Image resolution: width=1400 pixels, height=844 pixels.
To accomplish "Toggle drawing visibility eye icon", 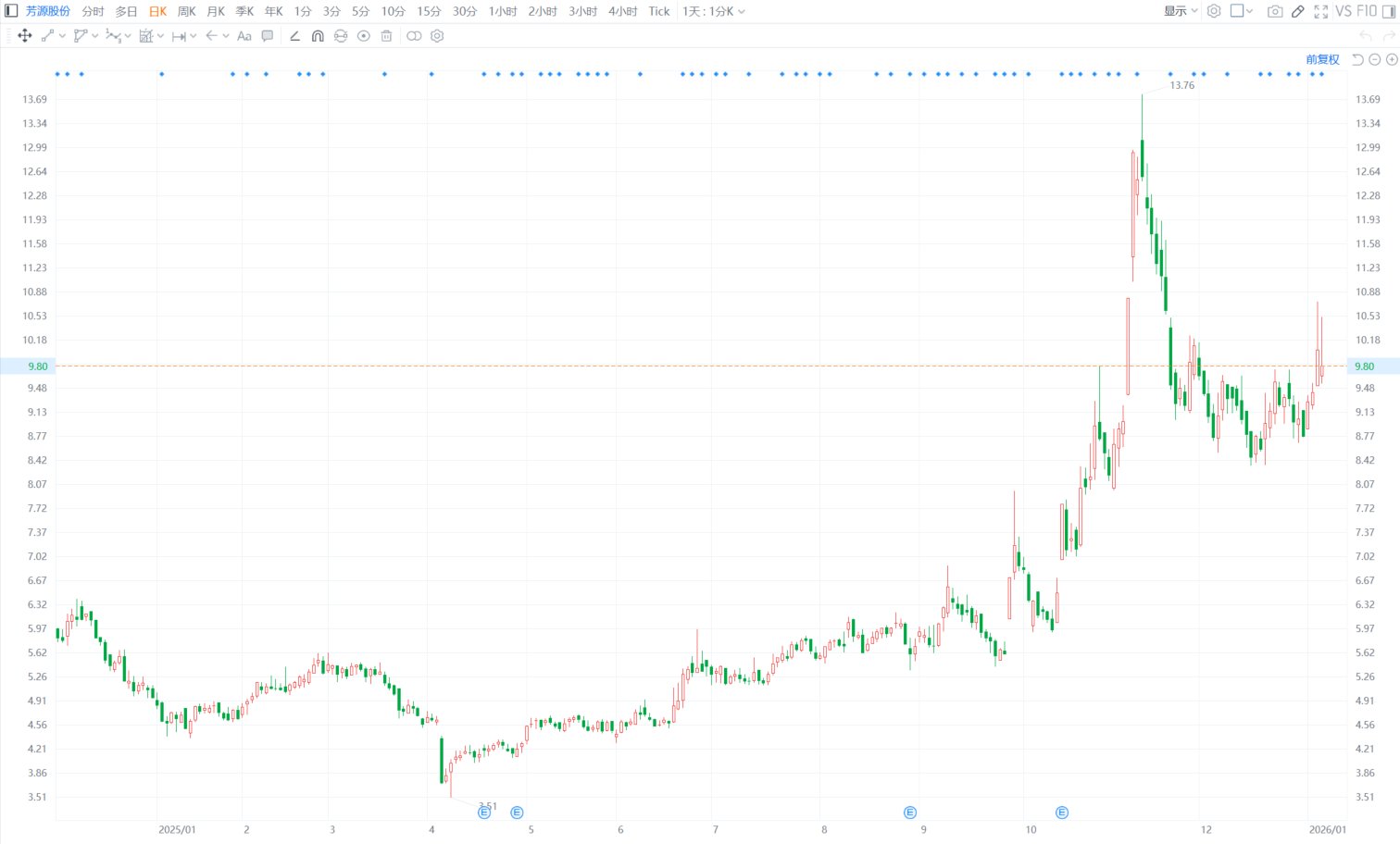I will pos(364,36).
